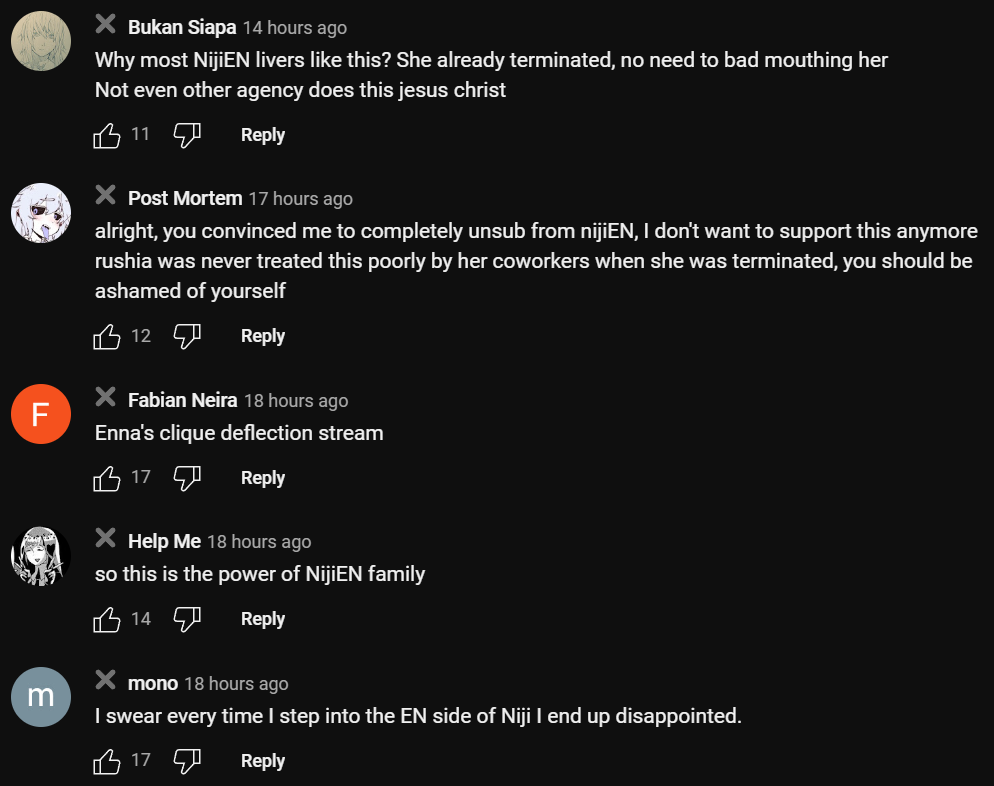Reply to Fabian Neira's comment
Screen dimensions: 994x786
263,478
